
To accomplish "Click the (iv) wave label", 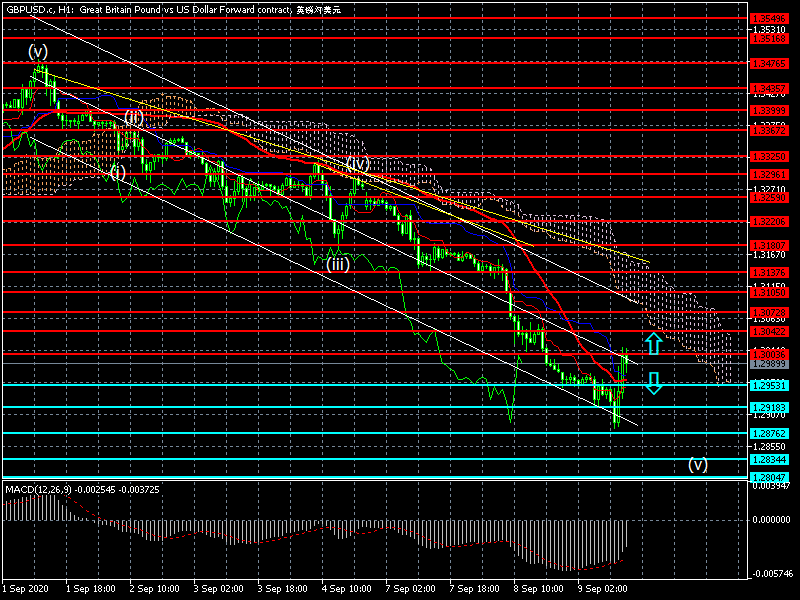I will pyautogui.click(x=358, y=164).
